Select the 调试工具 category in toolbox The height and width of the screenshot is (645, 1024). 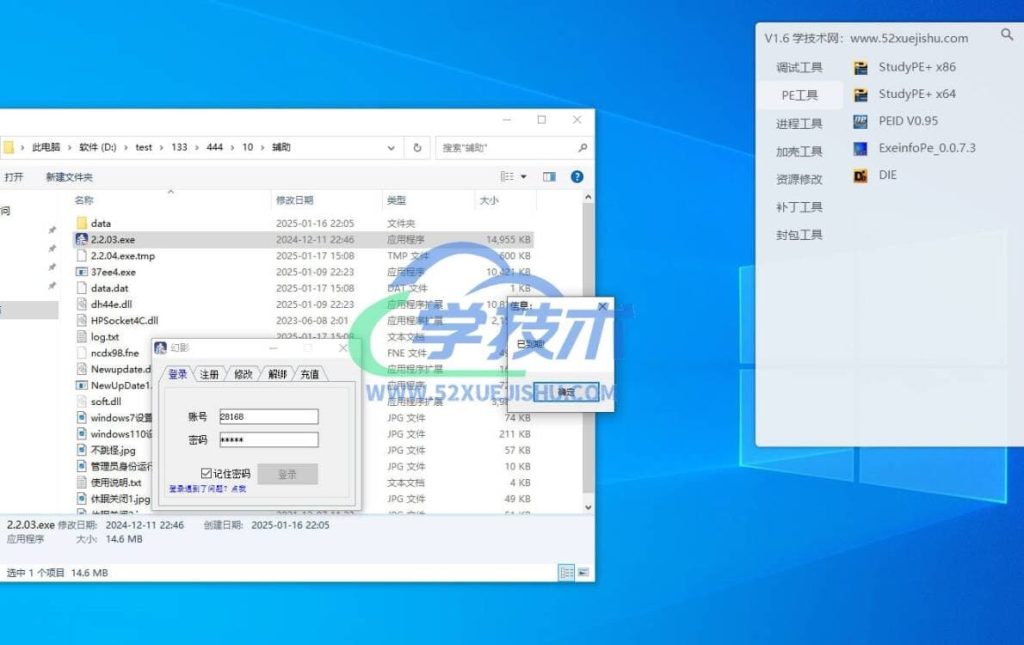click(799, 68)
